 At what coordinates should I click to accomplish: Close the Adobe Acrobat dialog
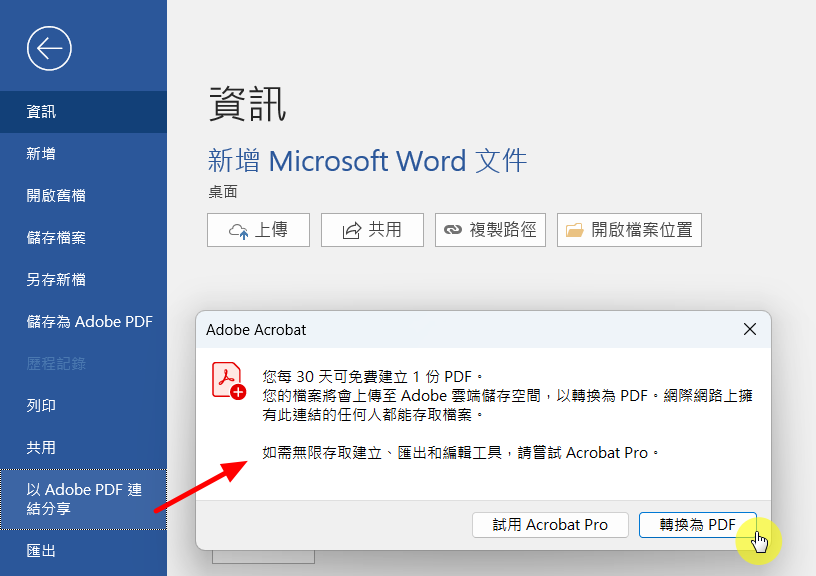pyautogui.click(x=750, y=329)
